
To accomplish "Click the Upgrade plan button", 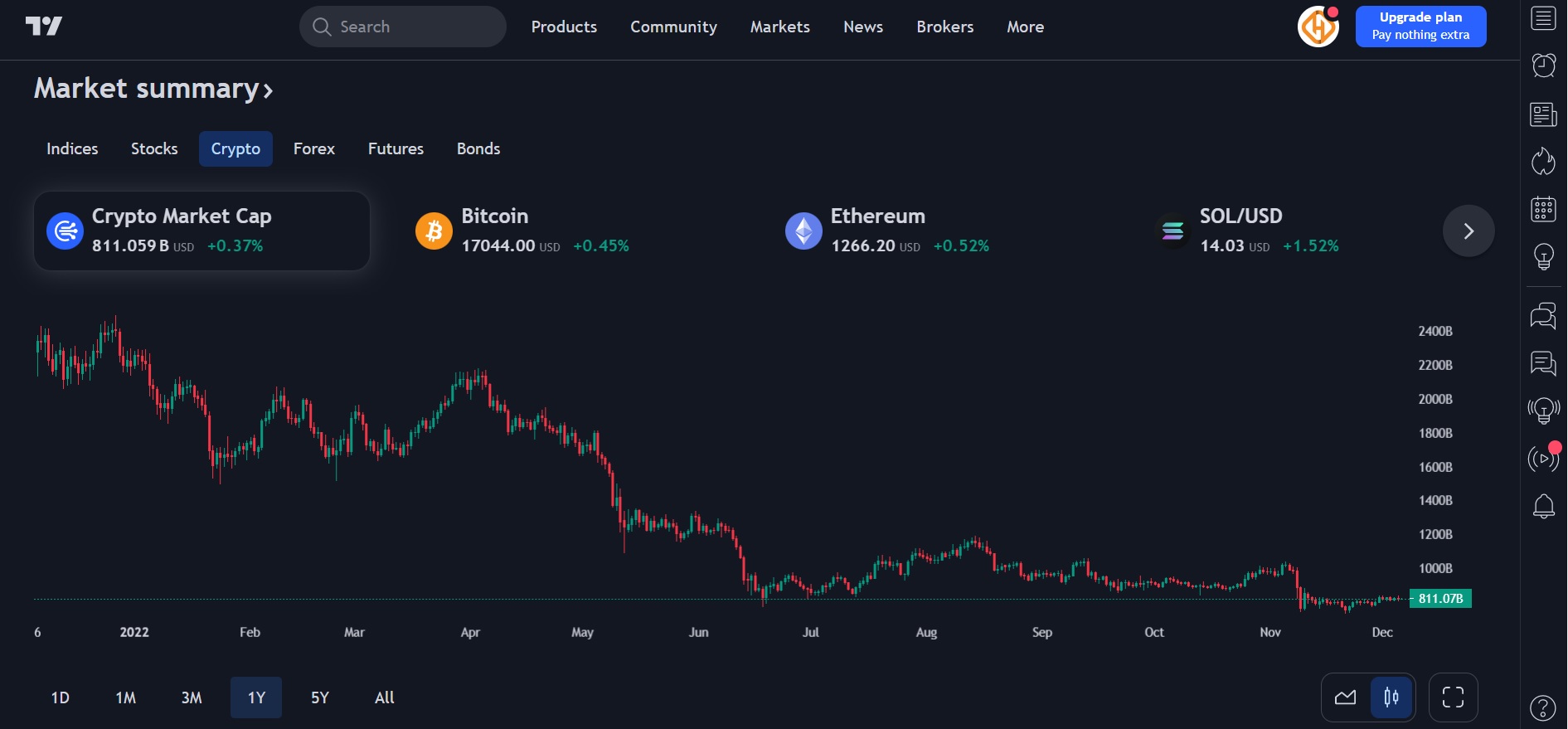I will pos(1420,27).
